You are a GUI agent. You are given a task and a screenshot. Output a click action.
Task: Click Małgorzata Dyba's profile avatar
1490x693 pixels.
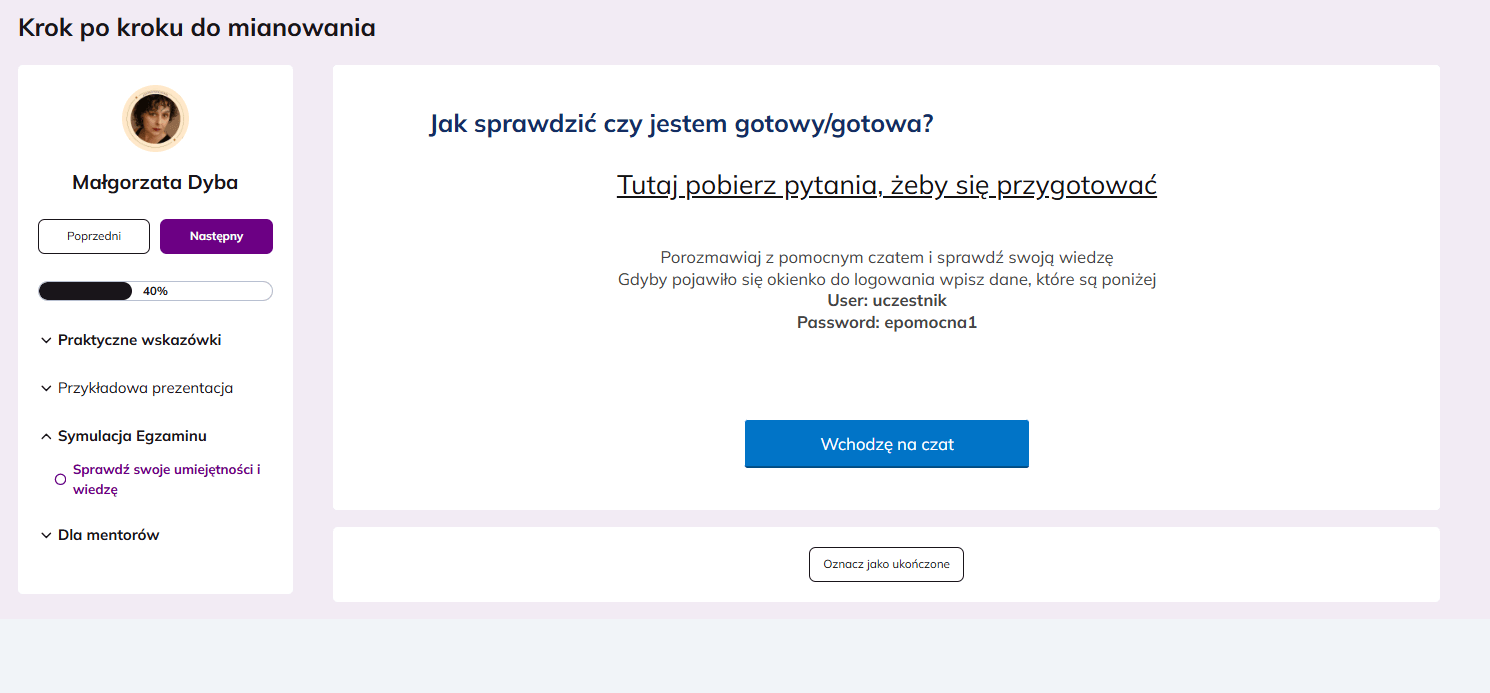pyautogui.click(x=155, y=118)
